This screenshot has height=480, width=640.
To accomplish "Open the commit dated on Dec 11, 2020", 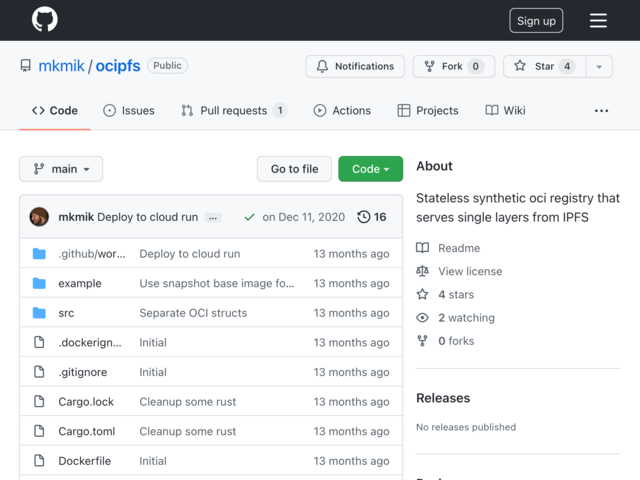I will point(304,217).
